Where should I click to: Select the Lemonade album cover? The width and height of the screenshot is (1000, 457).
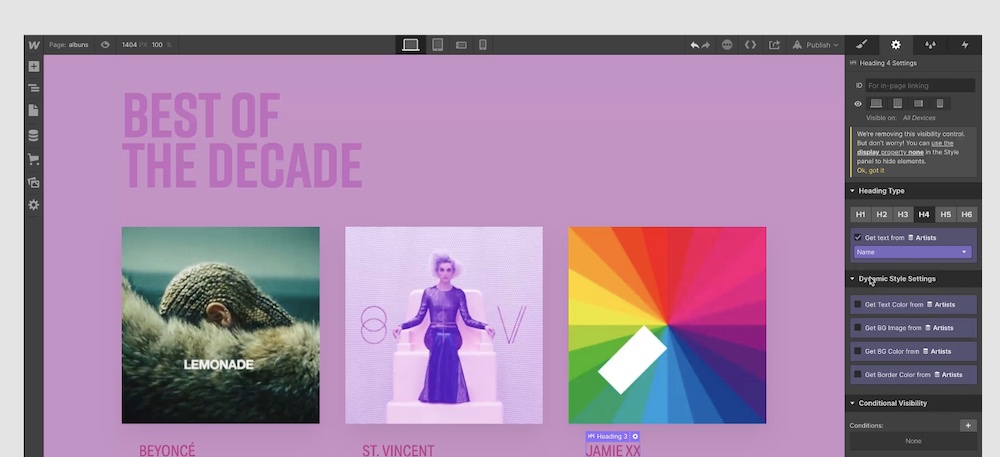[x=221, y=325]
